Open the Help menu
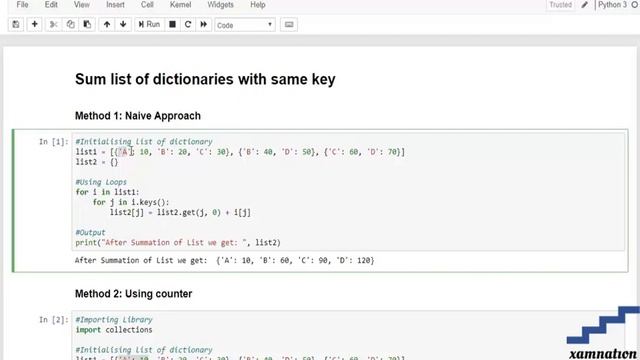Viewport: 640px width, 360px height. (258, 5)
